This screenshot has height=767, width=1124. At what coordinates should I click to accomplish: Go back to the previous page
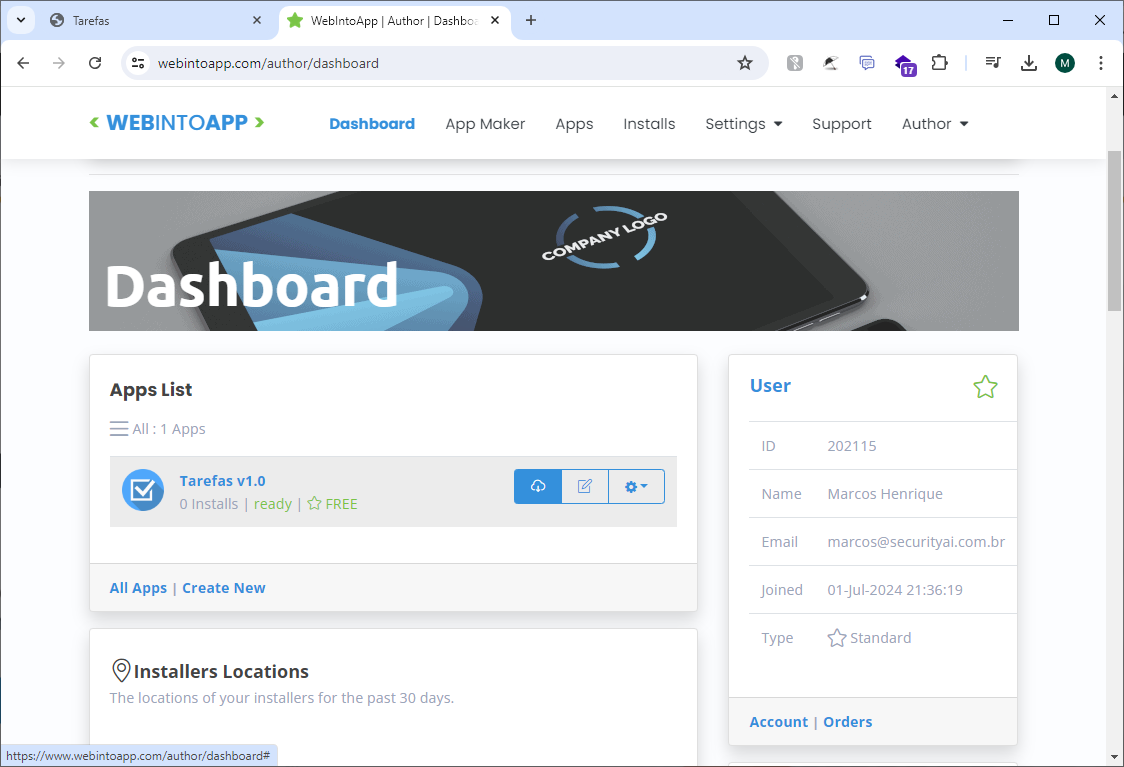[23, 63]
